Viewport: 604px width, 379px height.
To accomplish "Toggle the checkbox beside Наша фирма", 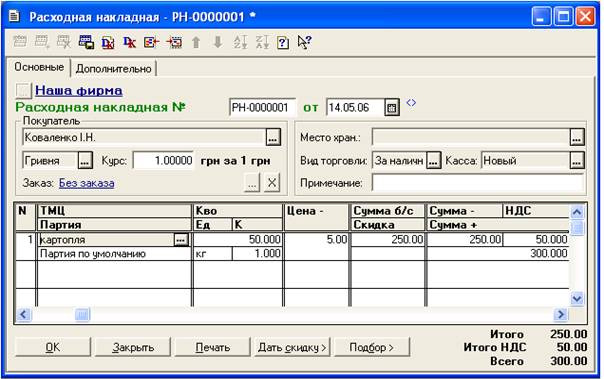I will coord(23,91).
